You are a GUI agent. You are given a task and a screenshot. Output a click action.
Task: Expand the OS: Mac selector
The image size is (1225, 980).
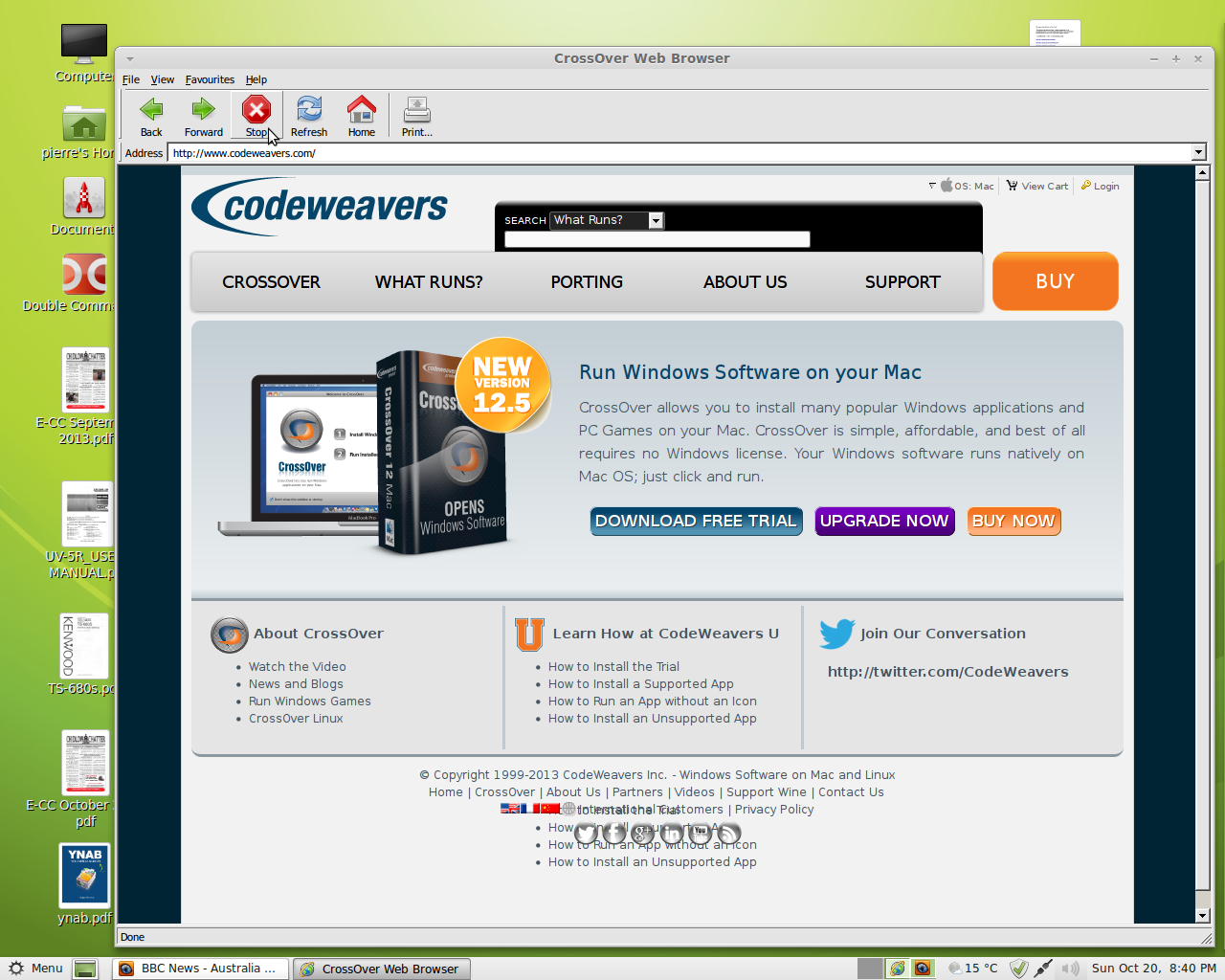961,186
